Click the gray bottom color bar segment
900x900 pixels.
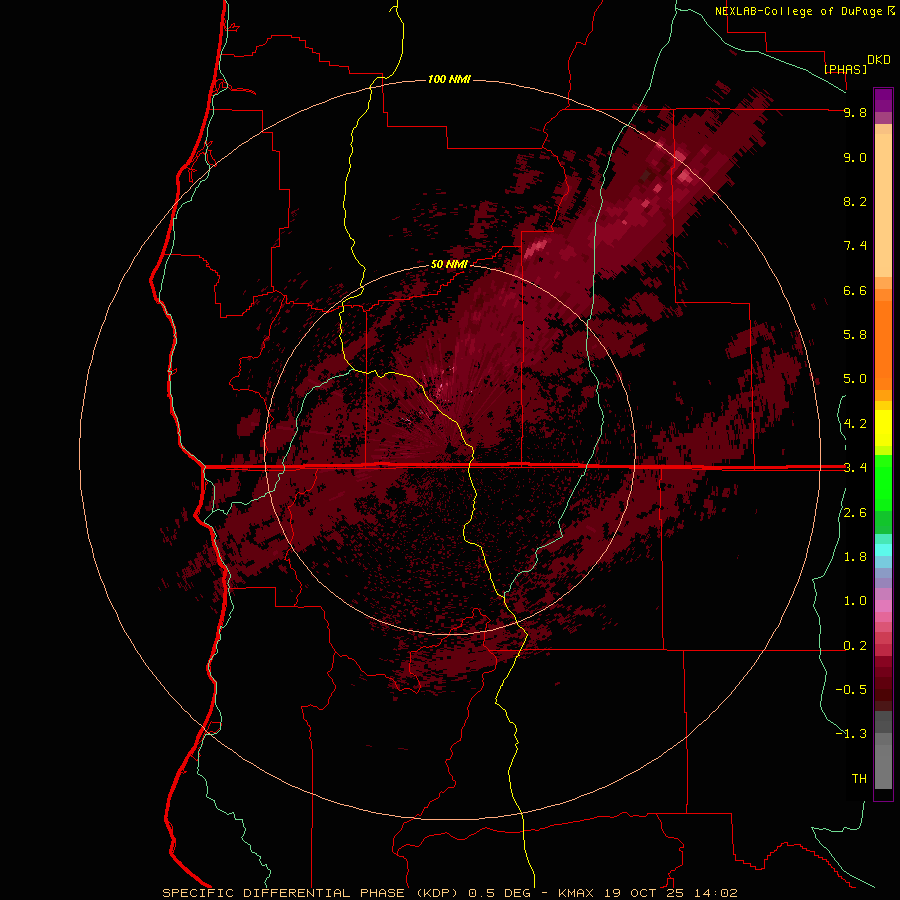(883, 766)
